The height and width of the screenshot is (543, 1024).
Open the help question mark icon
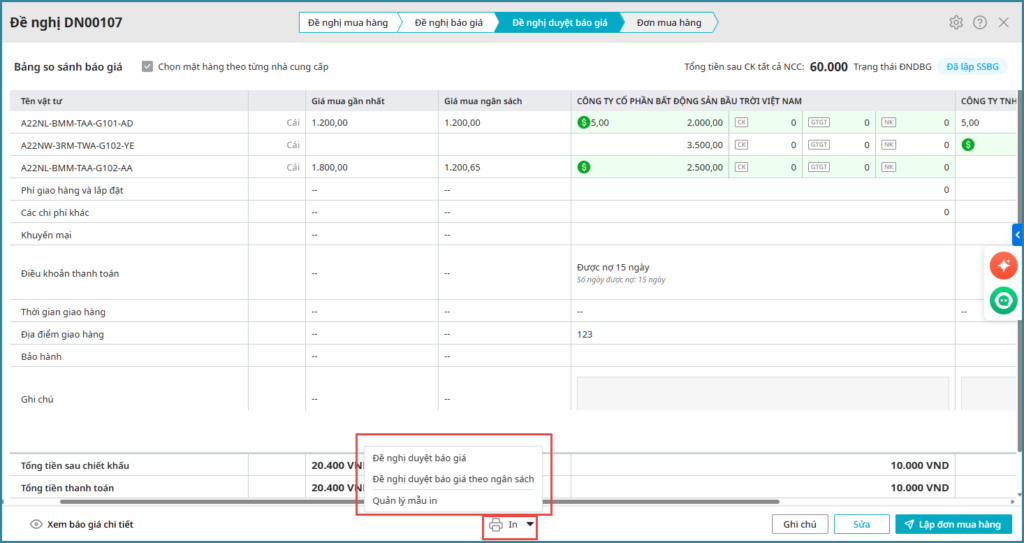pos(980,23)
